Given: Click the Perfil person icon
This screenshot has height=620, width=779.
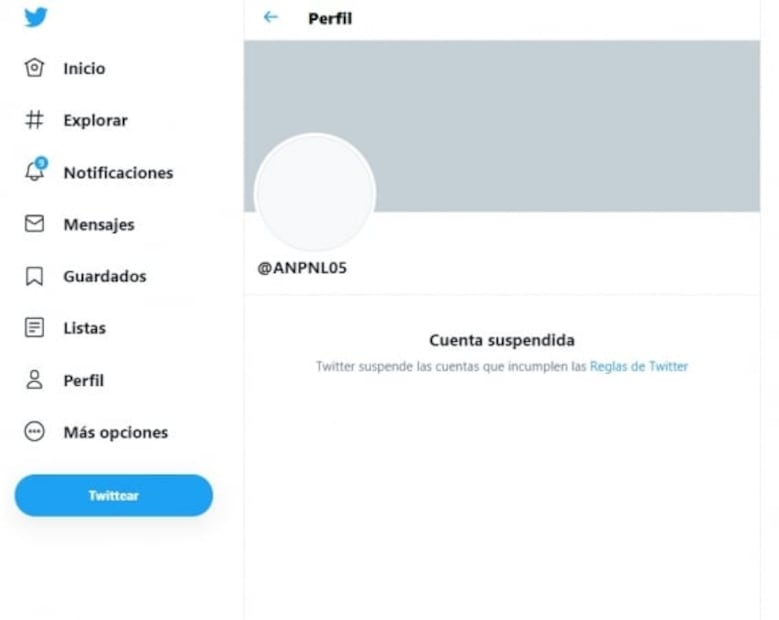Looking at the screenshot, I should [34, 380].
